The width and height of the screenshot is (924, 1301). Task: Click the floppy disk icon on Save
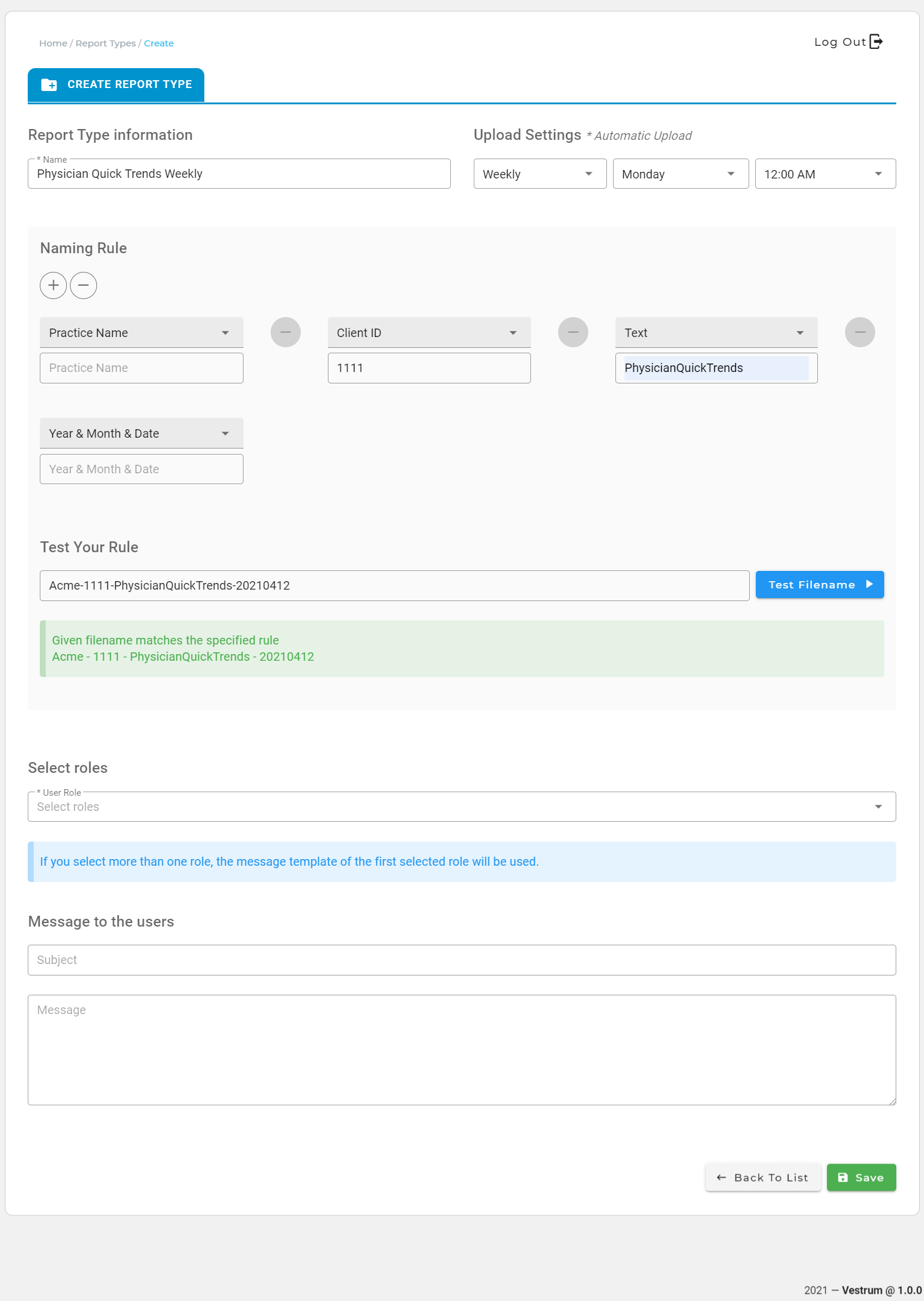coord(843,1177)
